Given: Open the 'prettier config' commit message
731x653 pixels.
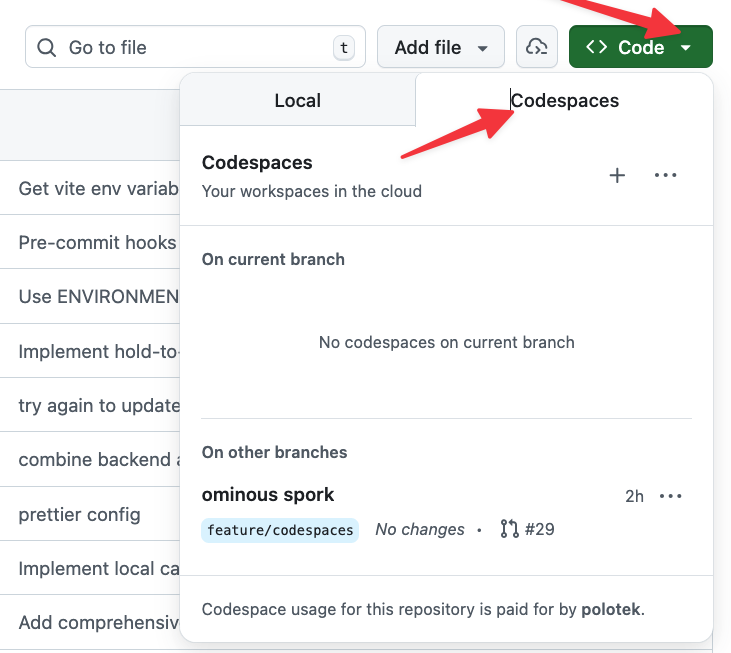Looking at the screenshot, I should click(x=79, y=515).
